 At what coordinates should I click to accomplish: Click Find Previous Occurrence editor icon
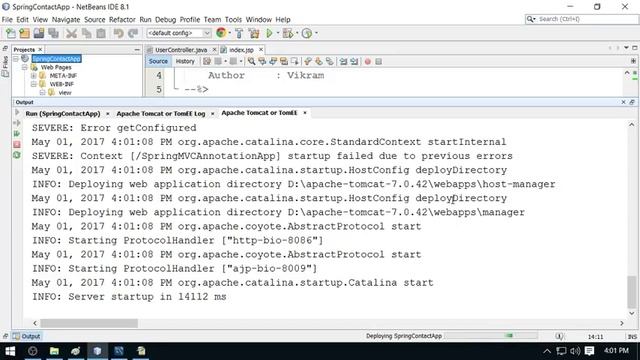click(x=262, y=62)
